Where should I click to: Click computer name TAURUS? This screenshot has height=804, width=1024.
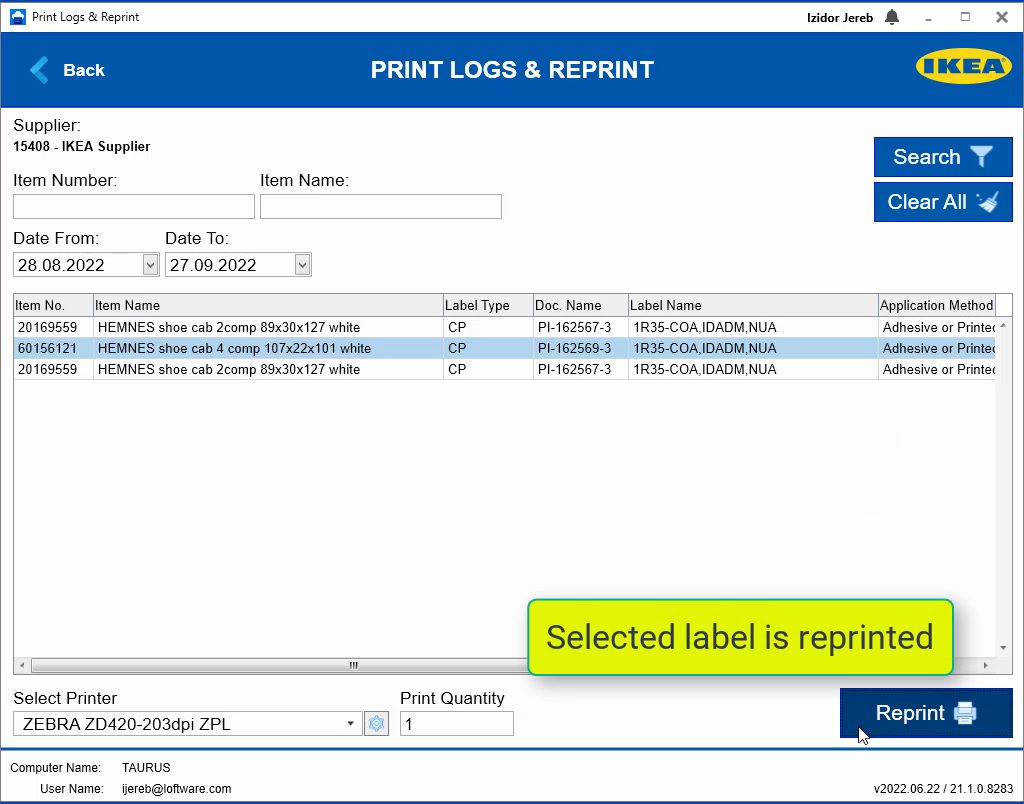click(146, 767)
